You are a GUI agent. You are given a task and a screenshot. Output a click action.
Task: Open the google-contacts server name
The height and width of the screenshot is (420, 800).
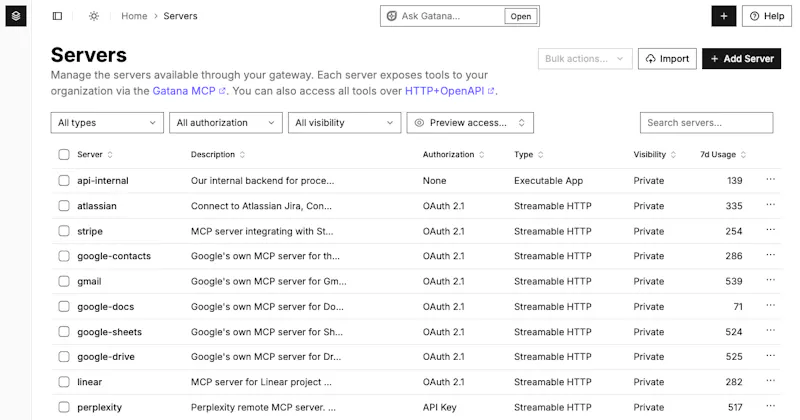click(x=114, y=256)
